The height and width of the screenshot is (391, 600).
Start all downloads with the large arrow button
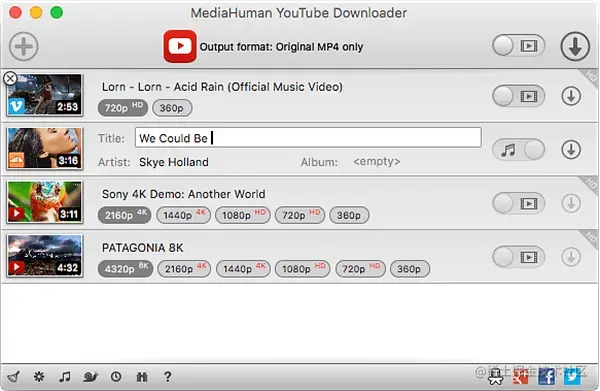point(575,47)
